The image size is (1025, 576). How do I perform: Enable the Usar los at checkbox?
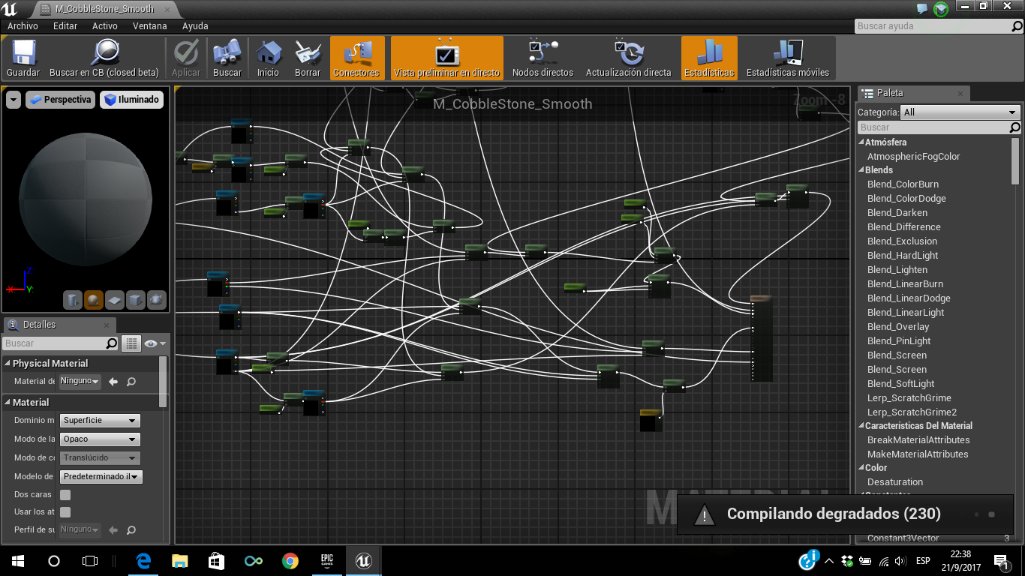(66, 512)
